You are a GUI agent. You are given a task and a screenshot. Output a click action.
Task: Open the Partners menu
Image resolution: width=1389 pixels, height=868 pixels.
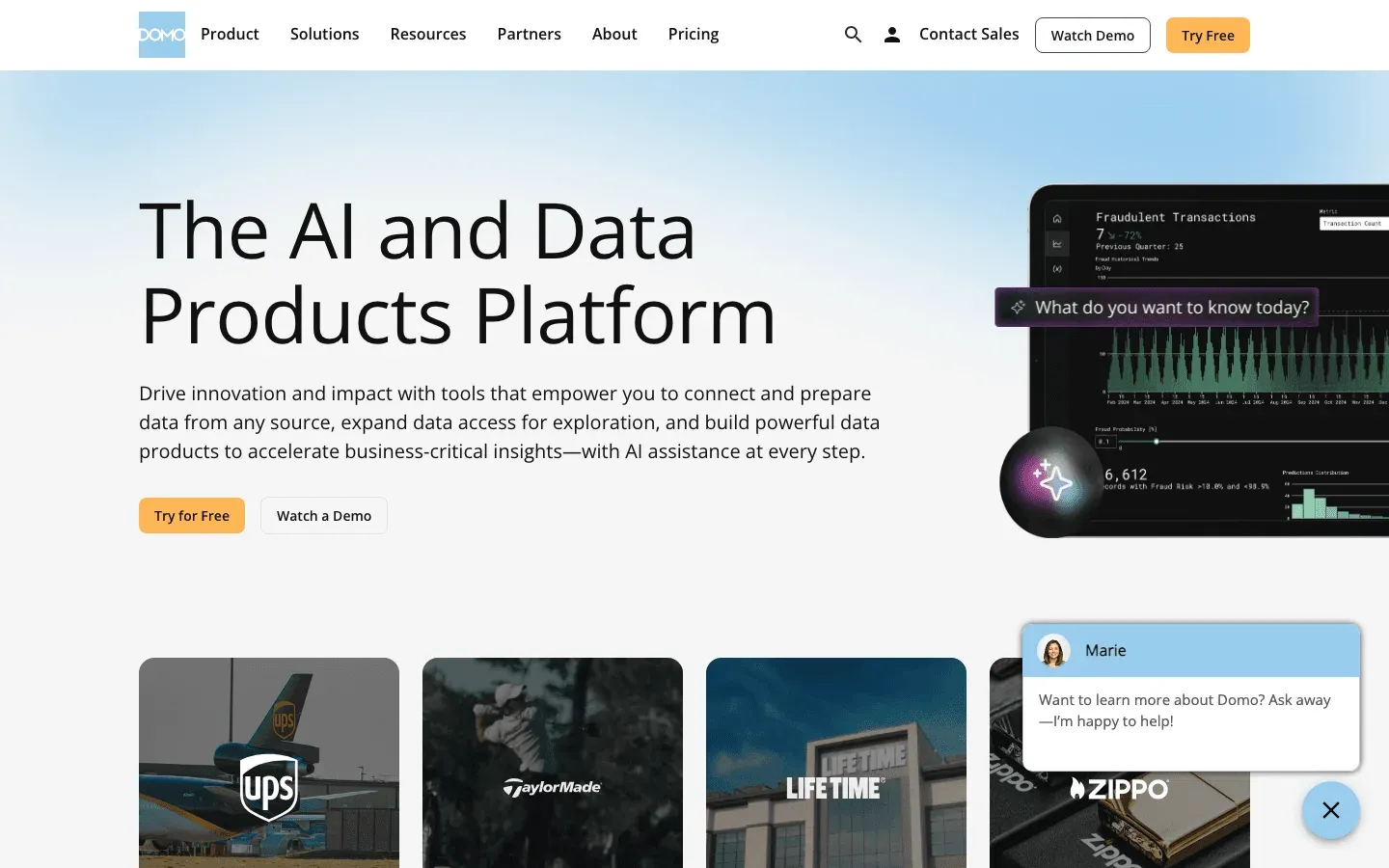pyautogui.click(x=529, y=34)
